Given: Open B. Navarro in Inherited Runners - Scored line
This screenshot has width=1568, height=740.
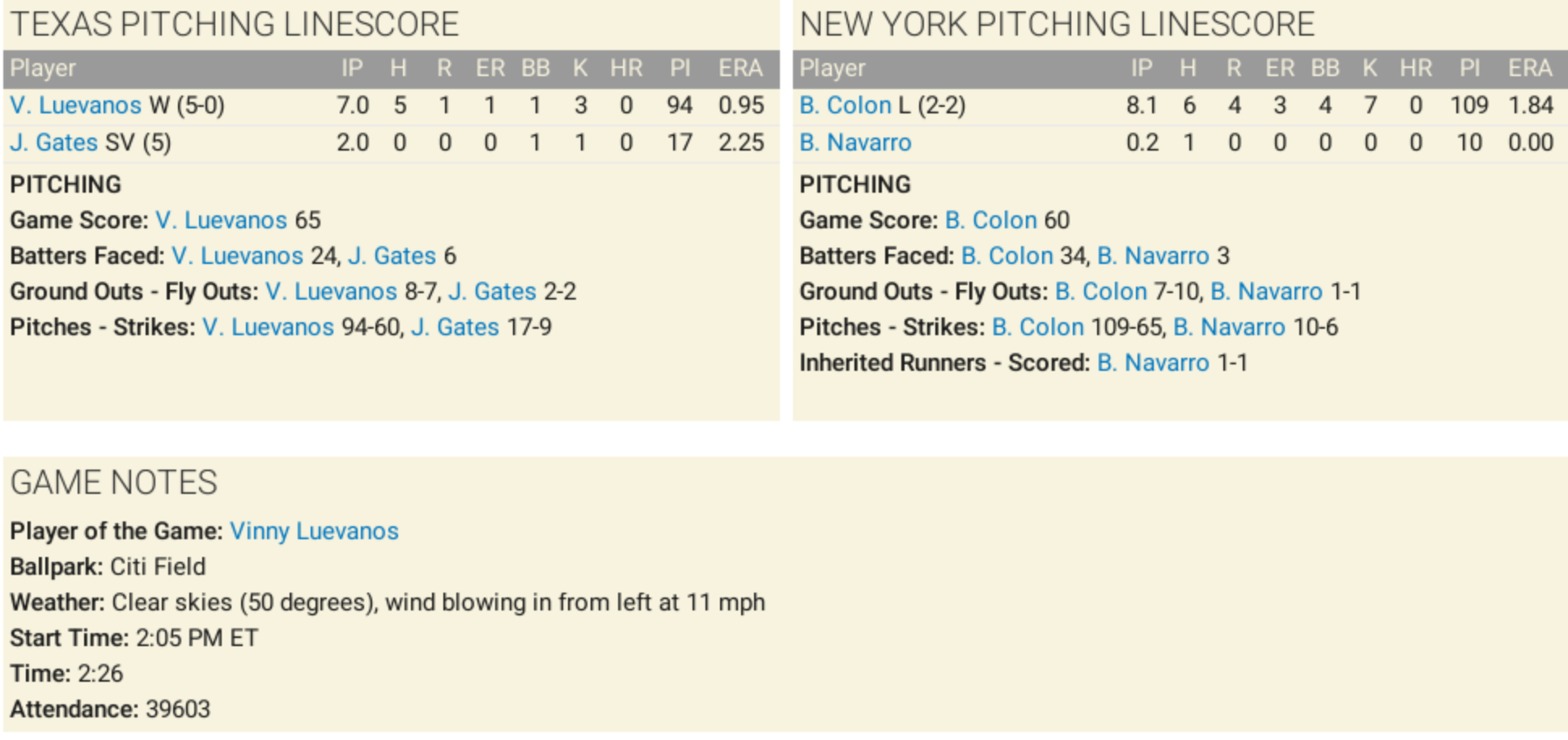Looking at the screenshot, I should [x=1153, y=363].
